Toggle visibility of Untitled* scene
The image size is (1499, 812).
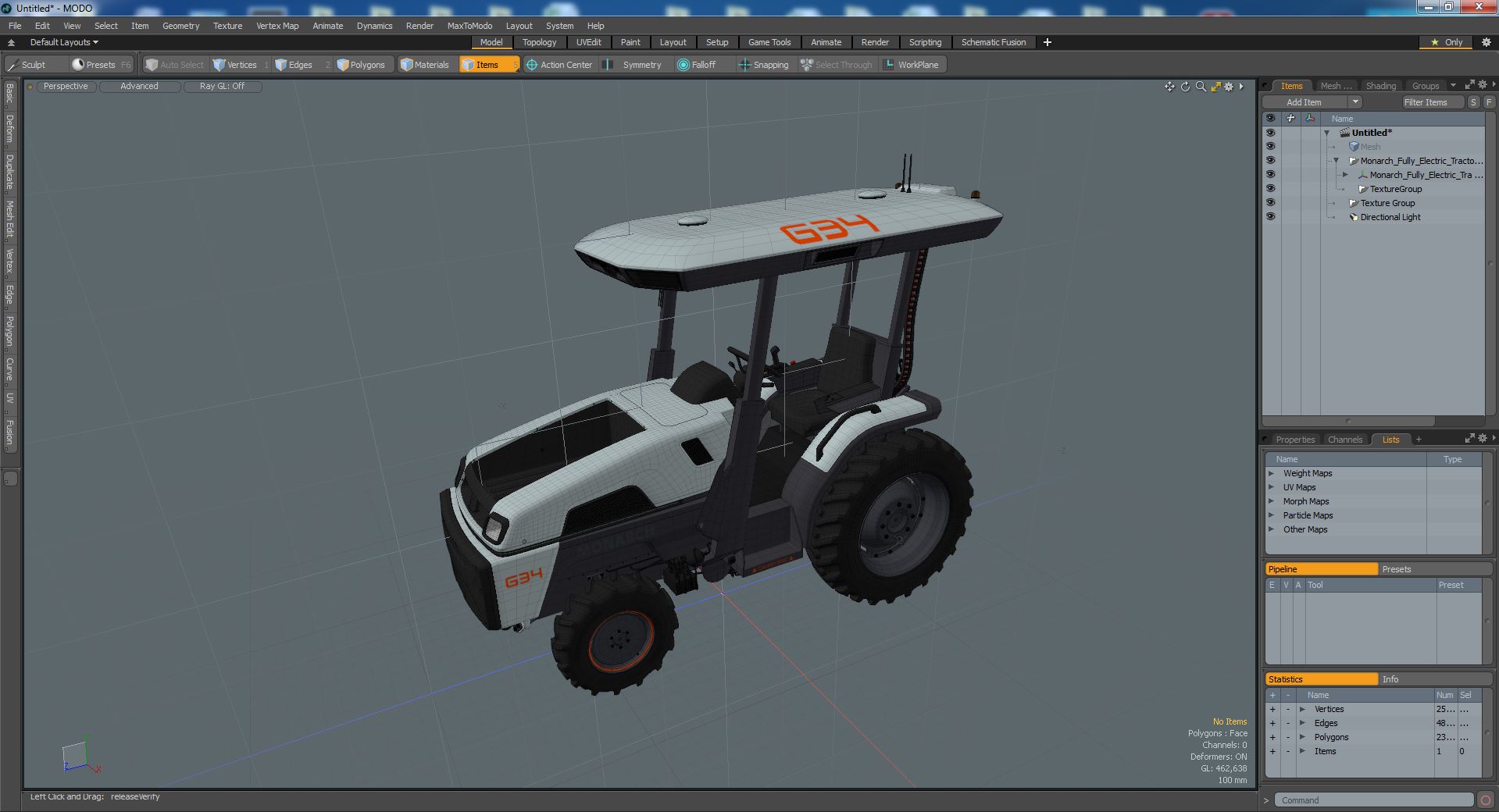pos(1270,133)
